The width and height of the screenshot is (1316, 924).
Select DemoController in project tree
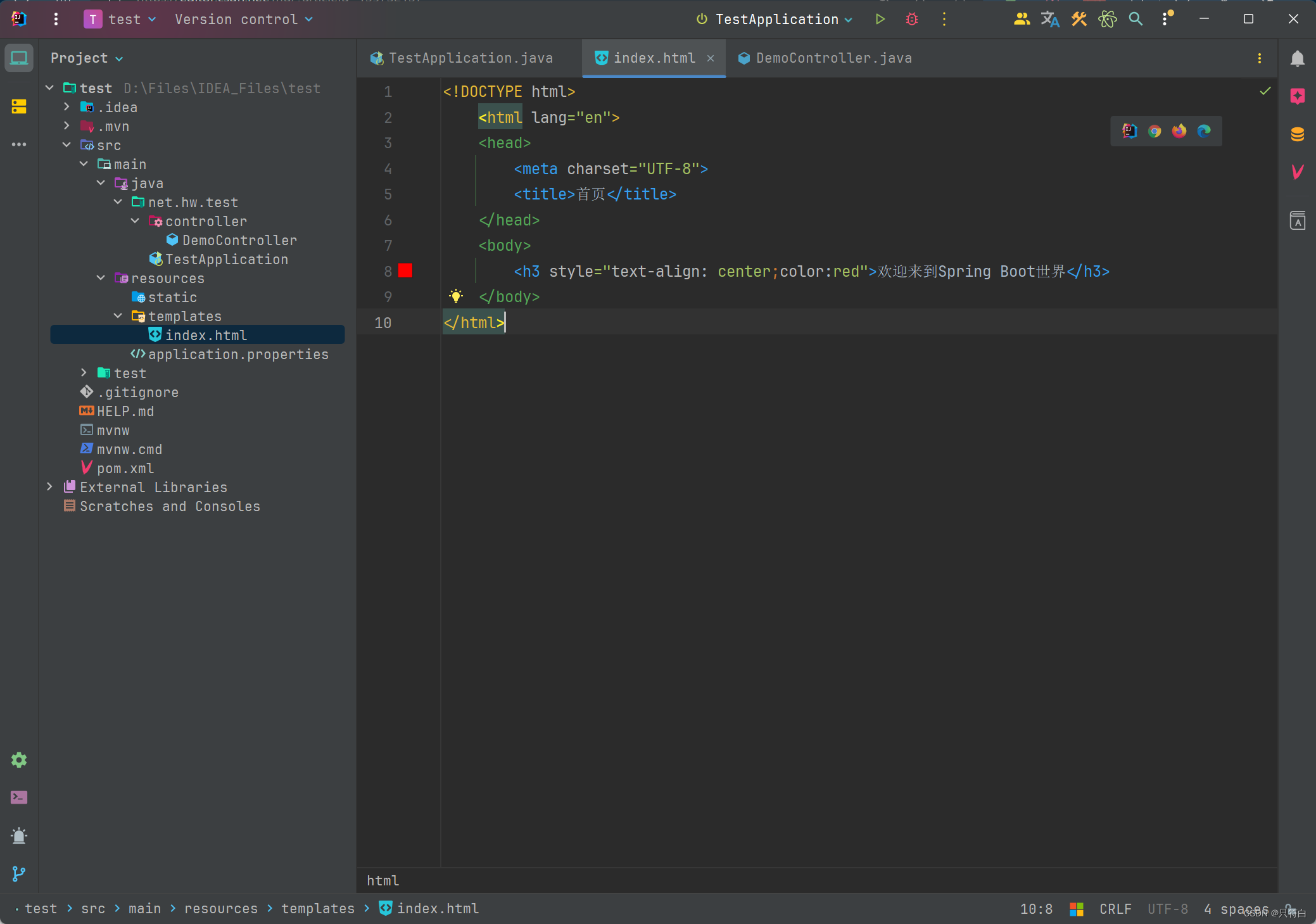(x=232, y=240)
